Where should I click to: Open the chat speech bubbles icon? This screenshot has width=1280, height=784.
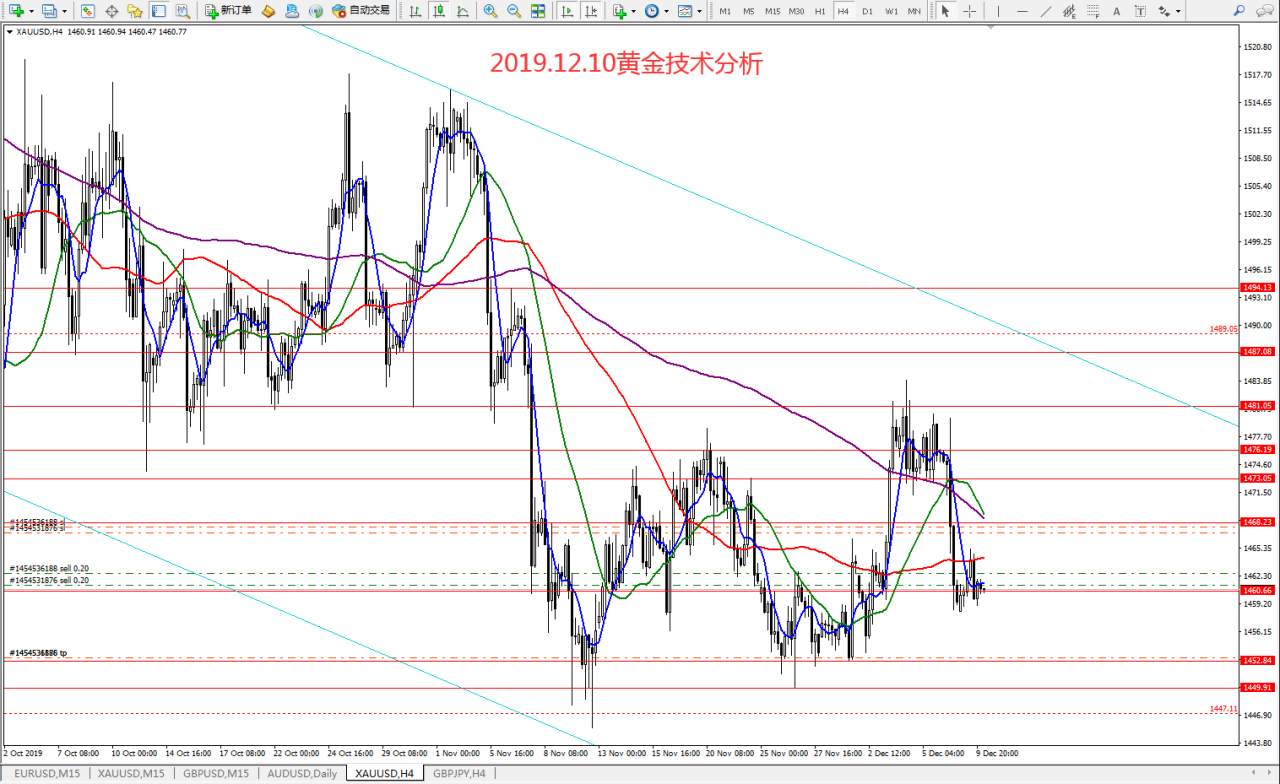pyautogui.click(x=1265, y=10)
